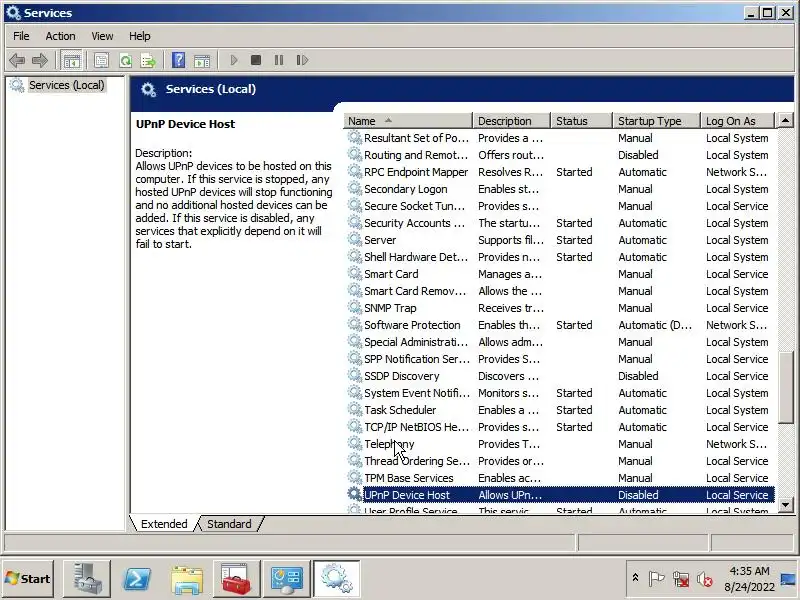
Task: Sort by the Description column header
Action: [x=512, y=121]
